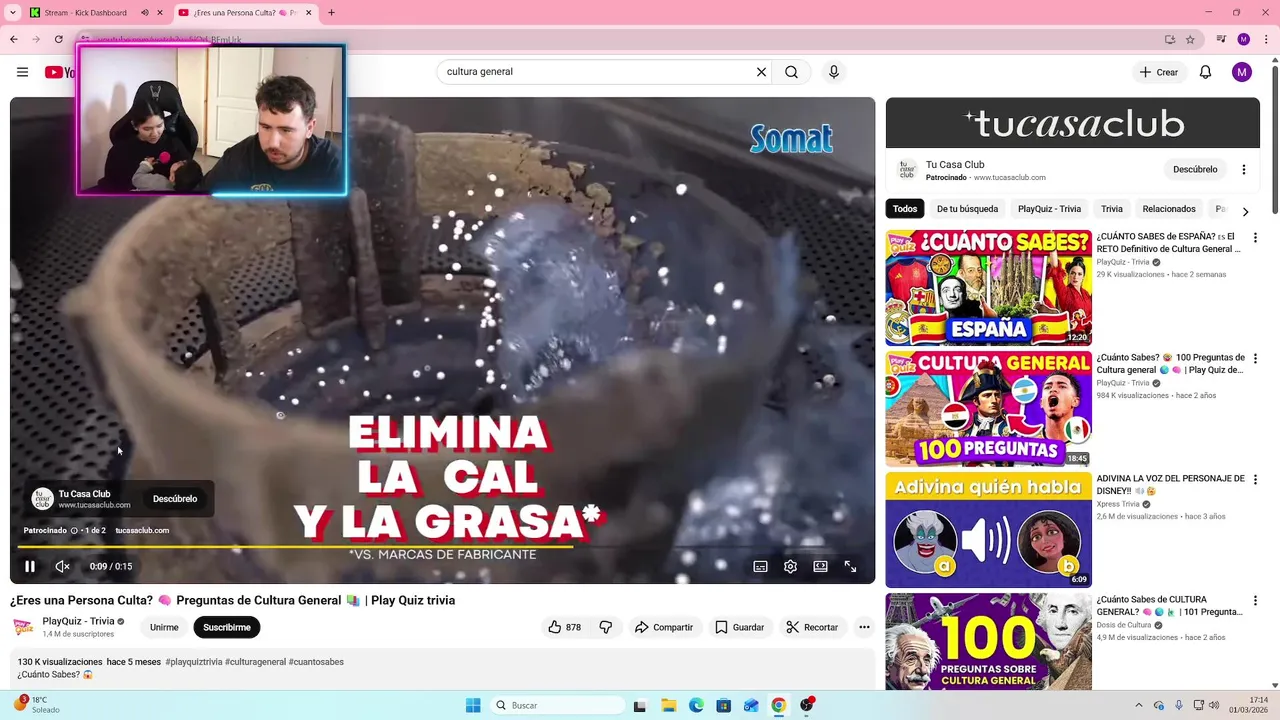This screenshot has height=720, width=1280.
Task: Mute audio on Kick Dashboard tab
Action: click(x=144, y=13)
